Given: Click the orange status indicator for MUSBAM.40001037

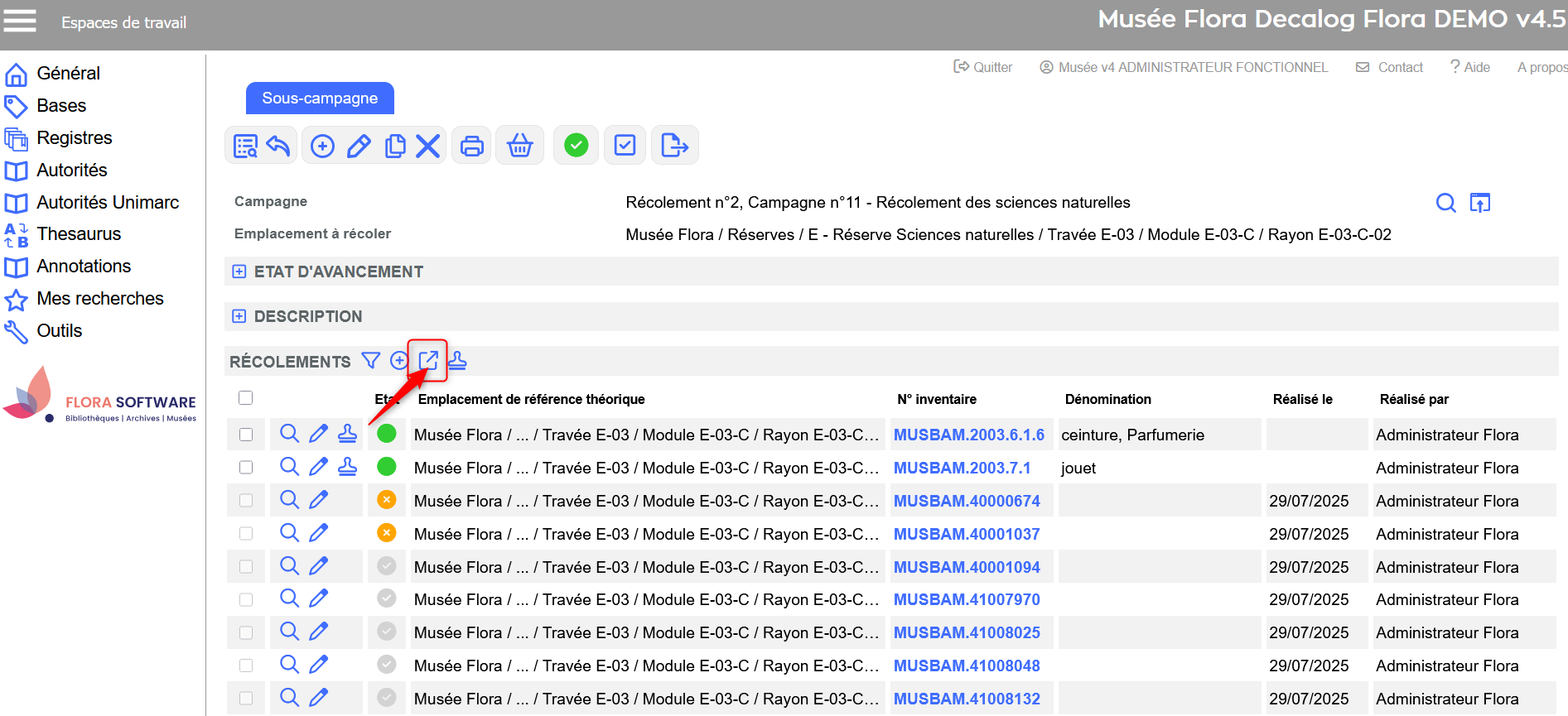Looking at the screenshot, I should coord(386,533).
